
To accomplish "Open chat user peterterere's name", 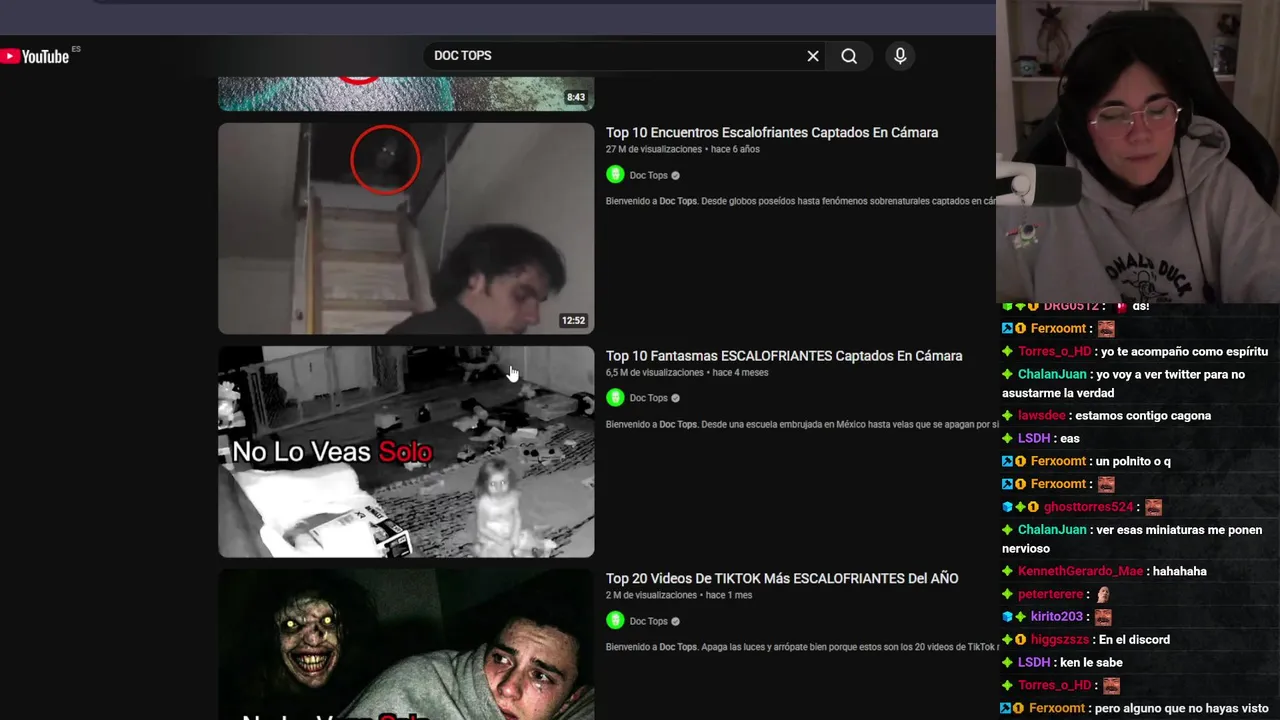I will (1050, 594).
